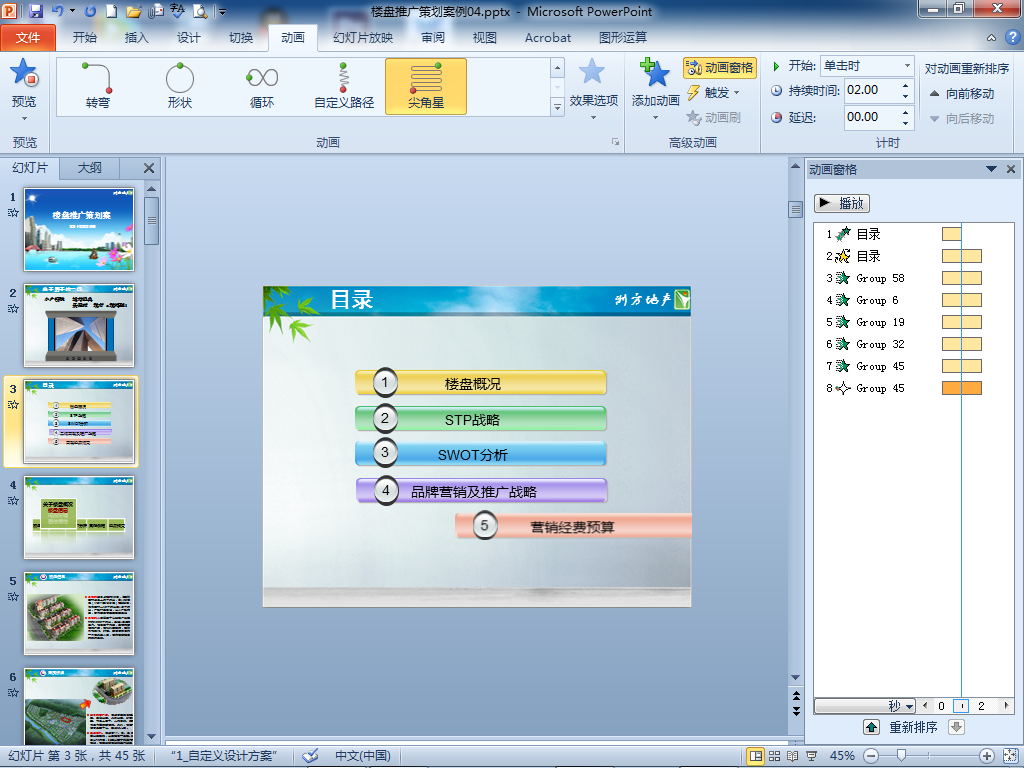
Task: Switch to the 审阅 ribbon tab
Action: (x=432, y=37)
